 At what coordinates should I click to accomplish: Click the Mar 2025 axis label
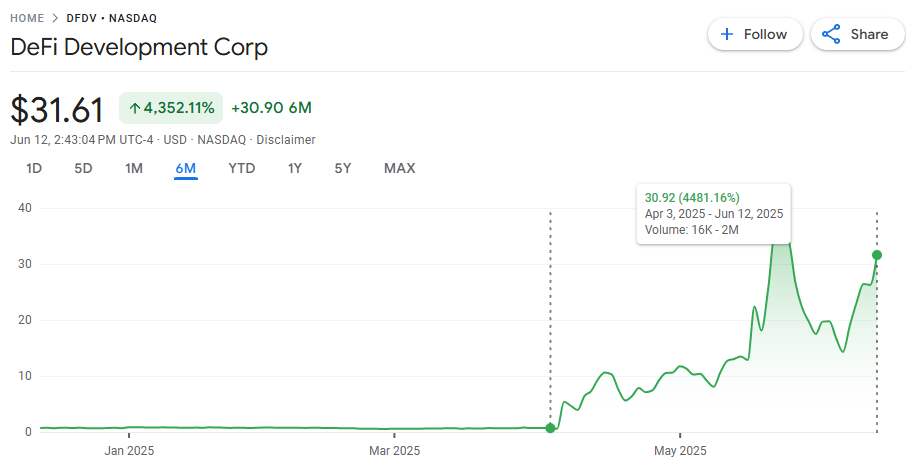click(394, 451)
